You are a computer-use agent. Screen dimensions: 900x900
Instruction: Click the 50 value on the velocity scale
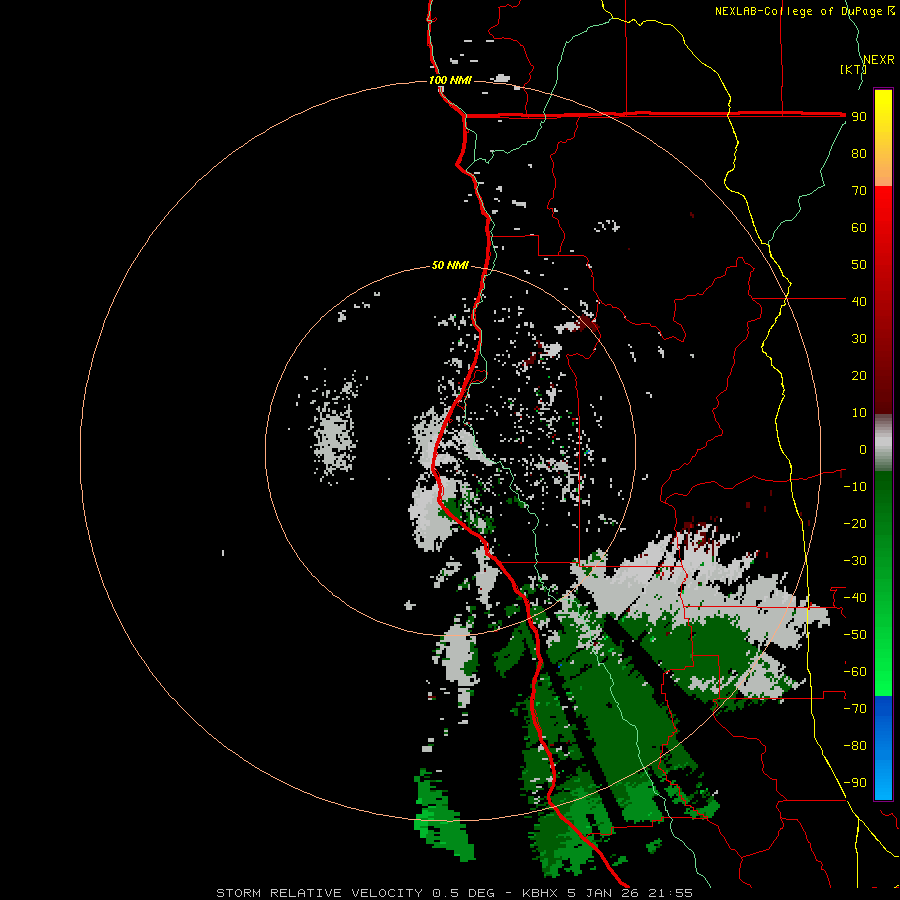click(859, 265)
